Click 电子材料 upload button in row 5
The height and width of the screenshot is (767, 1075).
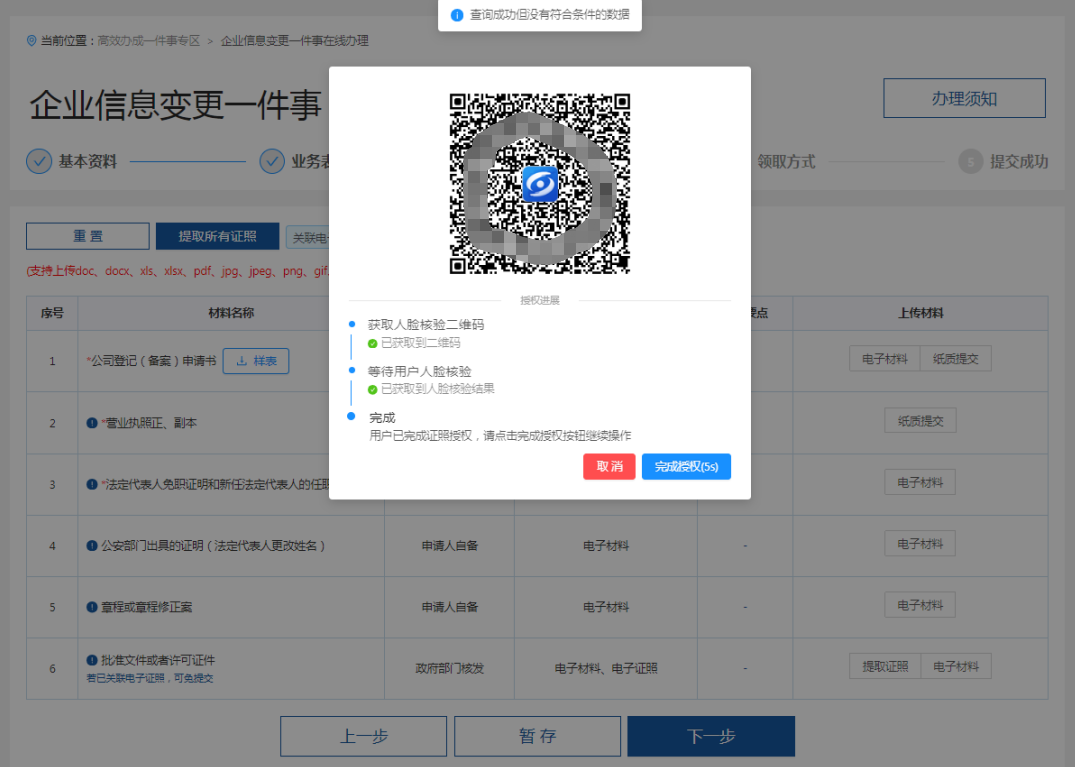click(x=920, y=605)
